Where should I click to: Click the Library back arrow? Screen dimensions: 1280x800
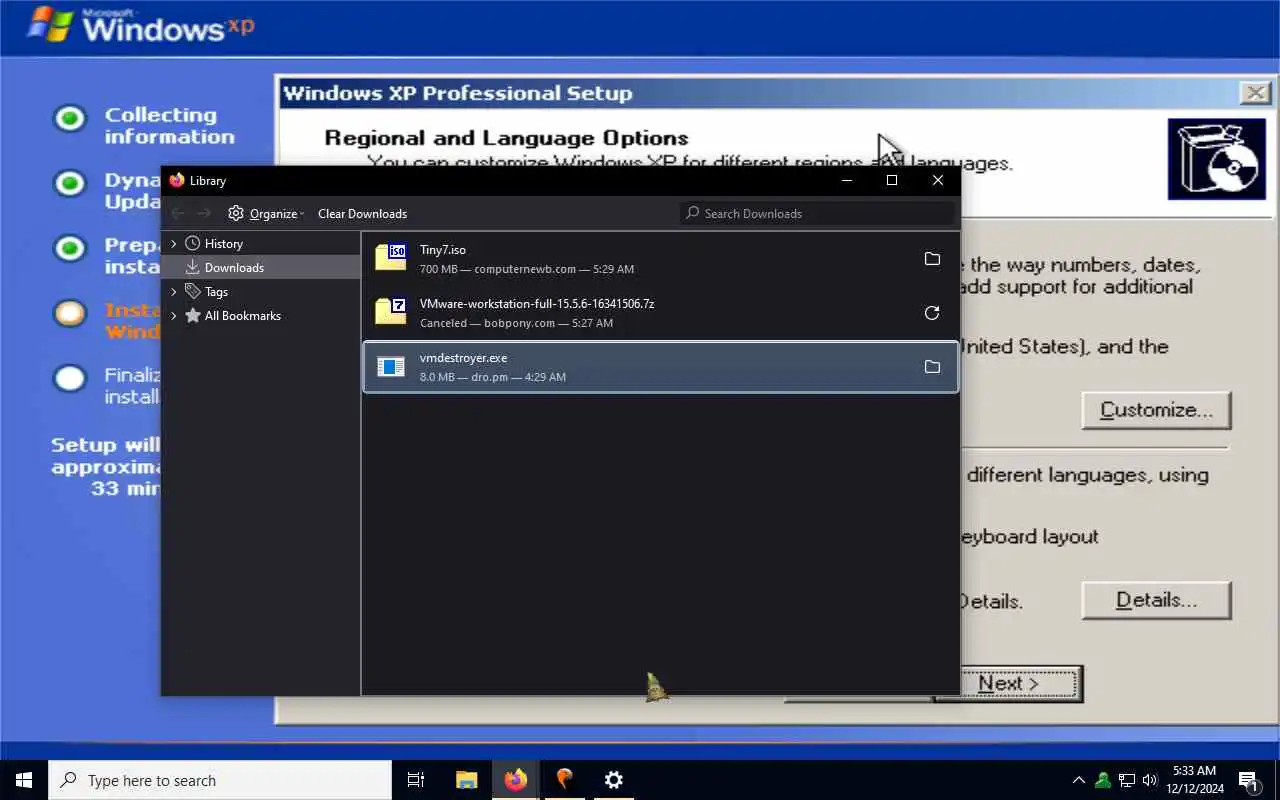pyautogui.click(x=178, y=213)
